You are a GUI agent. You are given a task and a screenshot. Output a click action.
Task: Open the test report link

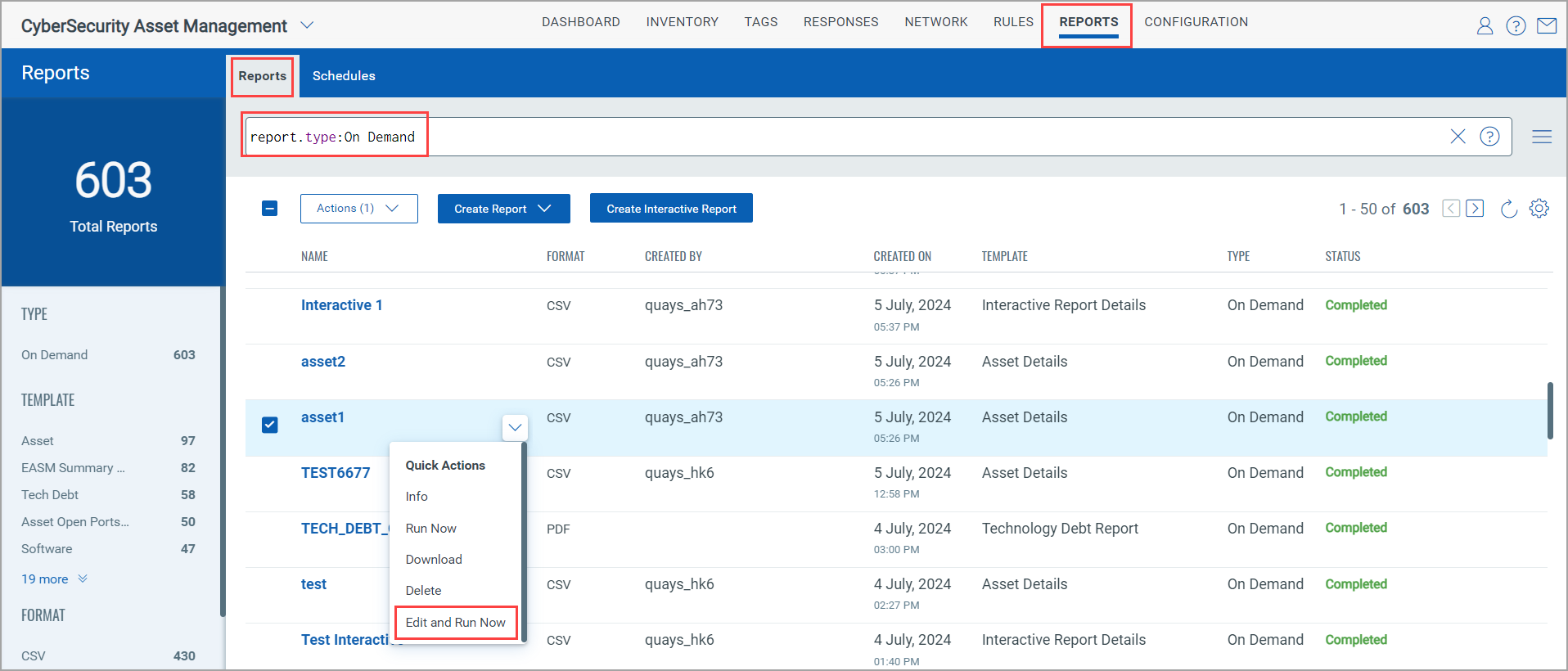(313, 584)
